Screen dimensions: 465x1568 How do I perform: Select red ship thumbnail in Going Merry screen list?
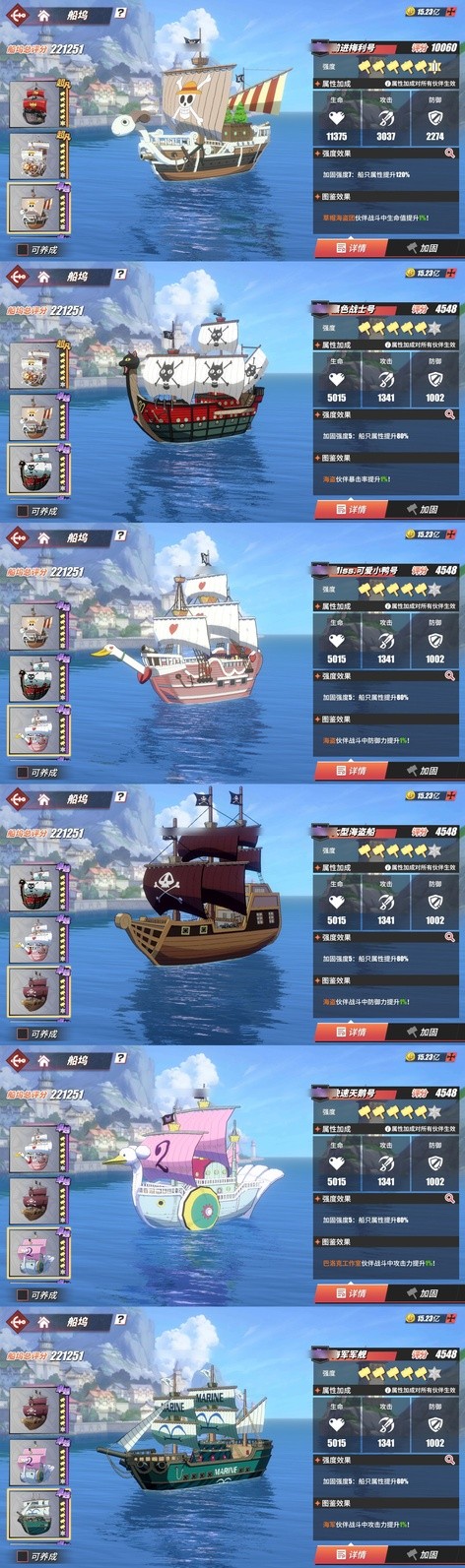tap(35, 104)
